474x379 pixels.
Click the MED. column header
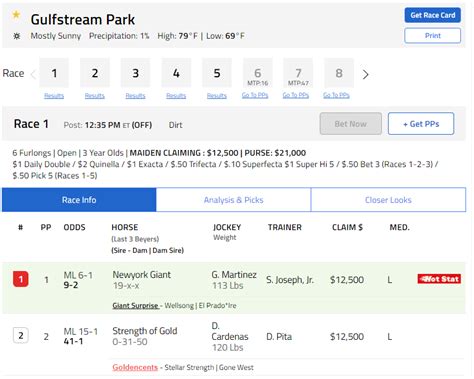click(399, 227)
